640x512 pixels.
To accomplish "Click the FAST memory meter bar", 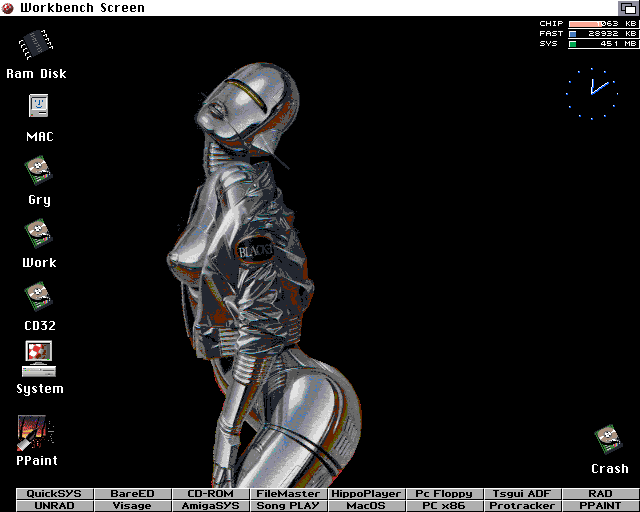I will pyautogui.click(x=603, y=34).
